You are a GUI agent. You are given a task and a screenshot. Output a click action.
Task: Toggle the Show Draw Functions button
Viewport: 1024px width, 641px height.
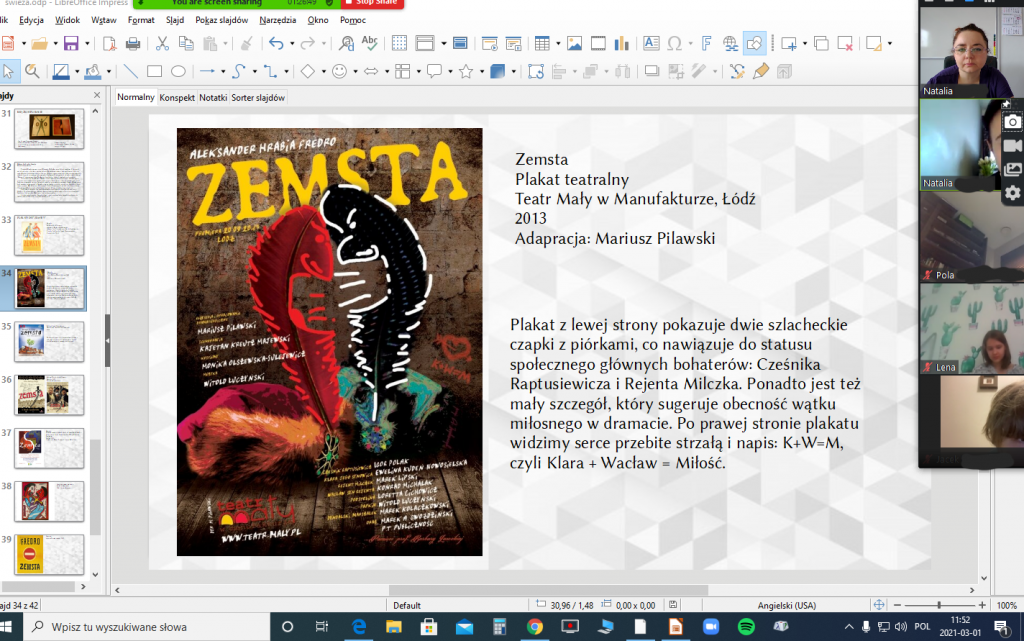point(755,43)
